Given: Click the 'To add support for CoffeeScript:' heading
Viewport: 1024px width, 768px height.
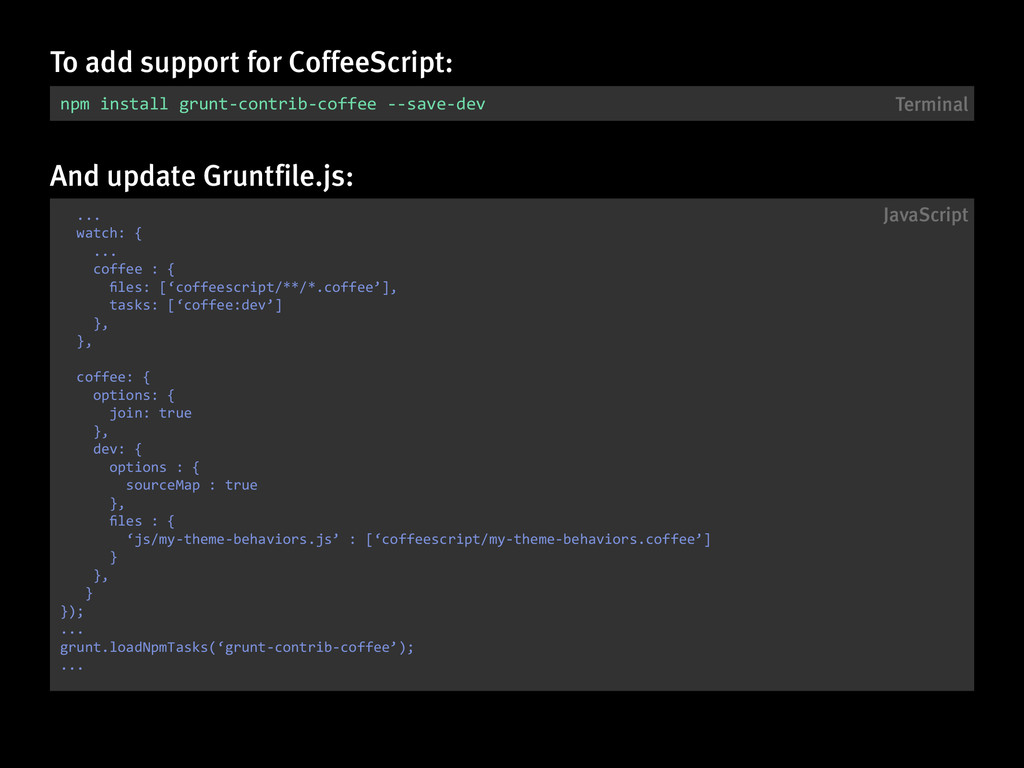Looking at the screenshot, I should pos(251,63).
